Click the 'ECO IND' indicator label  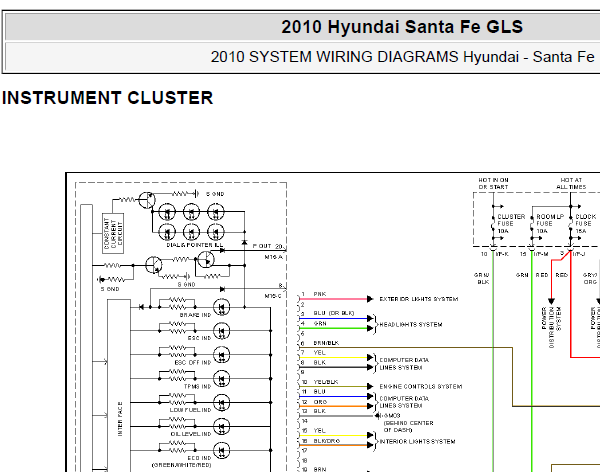199,458
